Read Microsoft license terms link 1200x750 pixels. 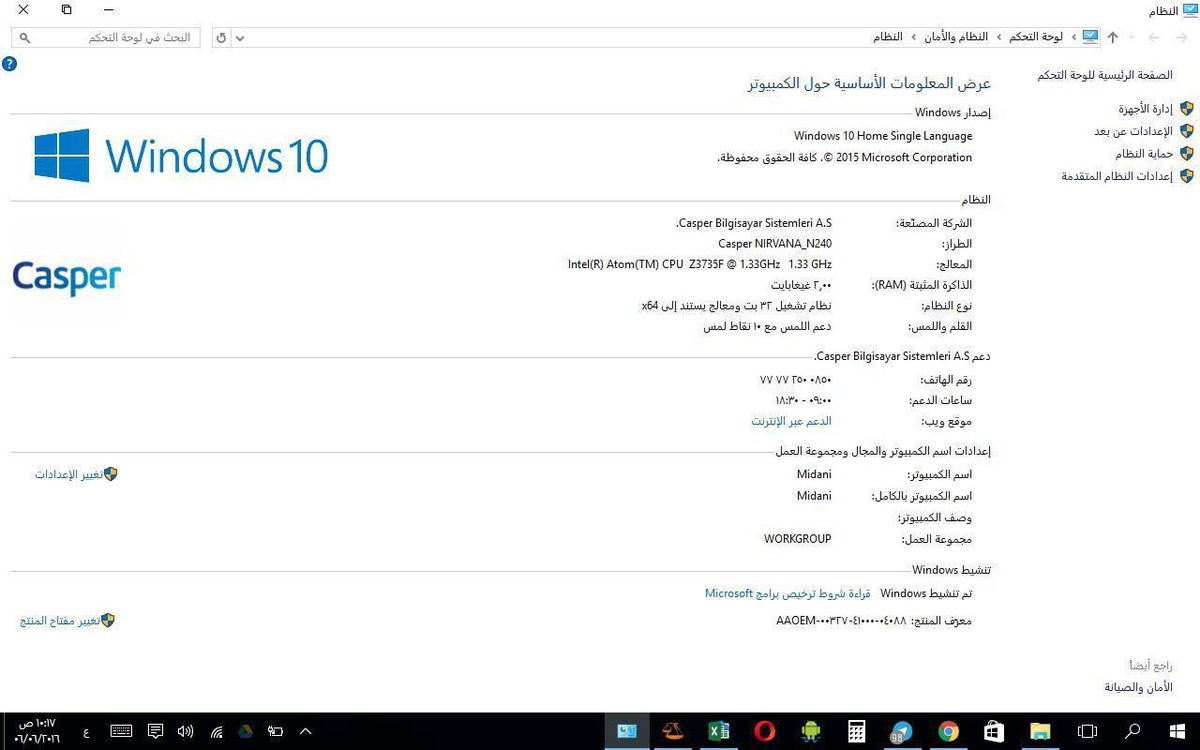(788, 594)
